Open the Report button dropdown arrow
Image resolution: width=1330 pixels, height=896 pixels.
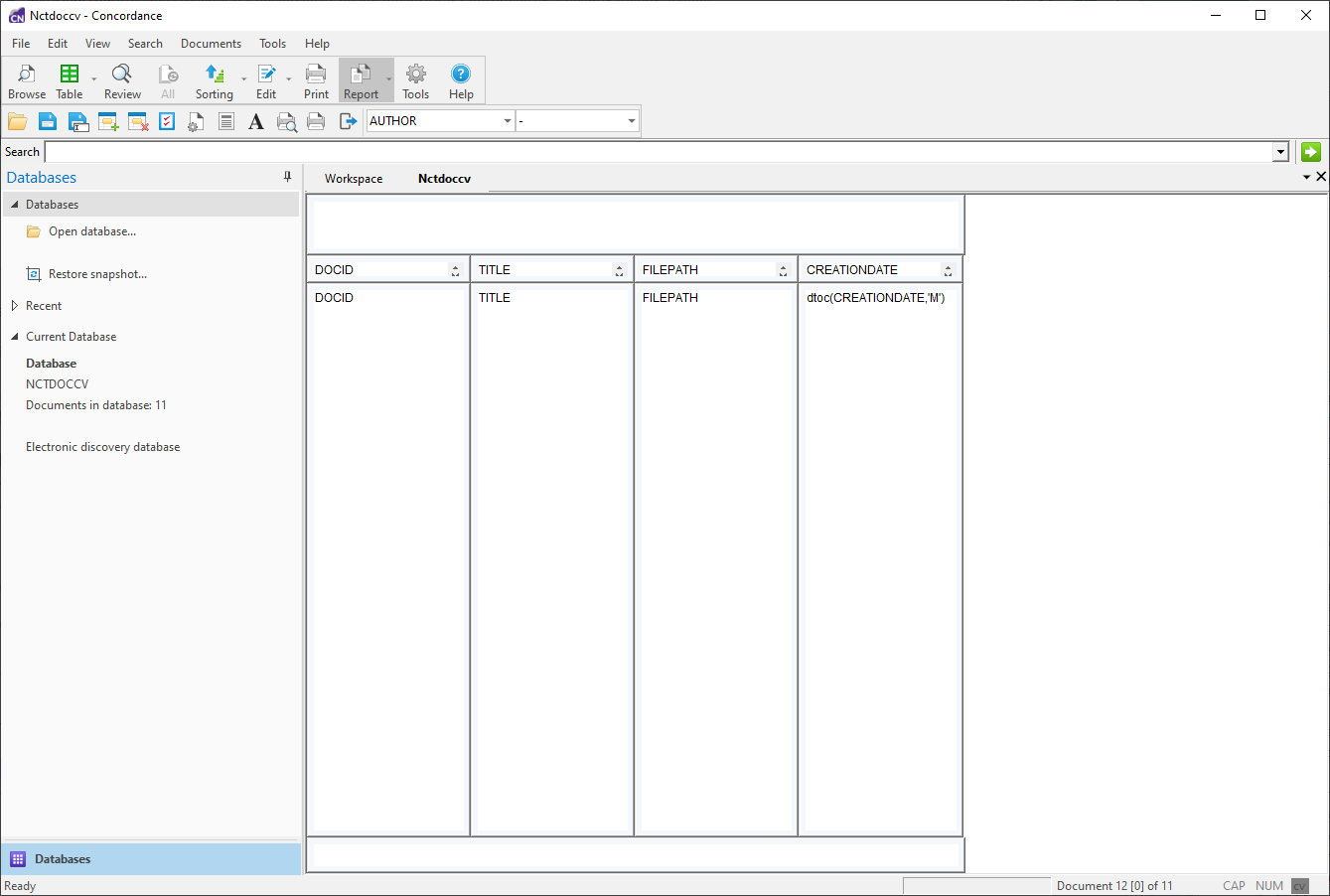point(389,79)
